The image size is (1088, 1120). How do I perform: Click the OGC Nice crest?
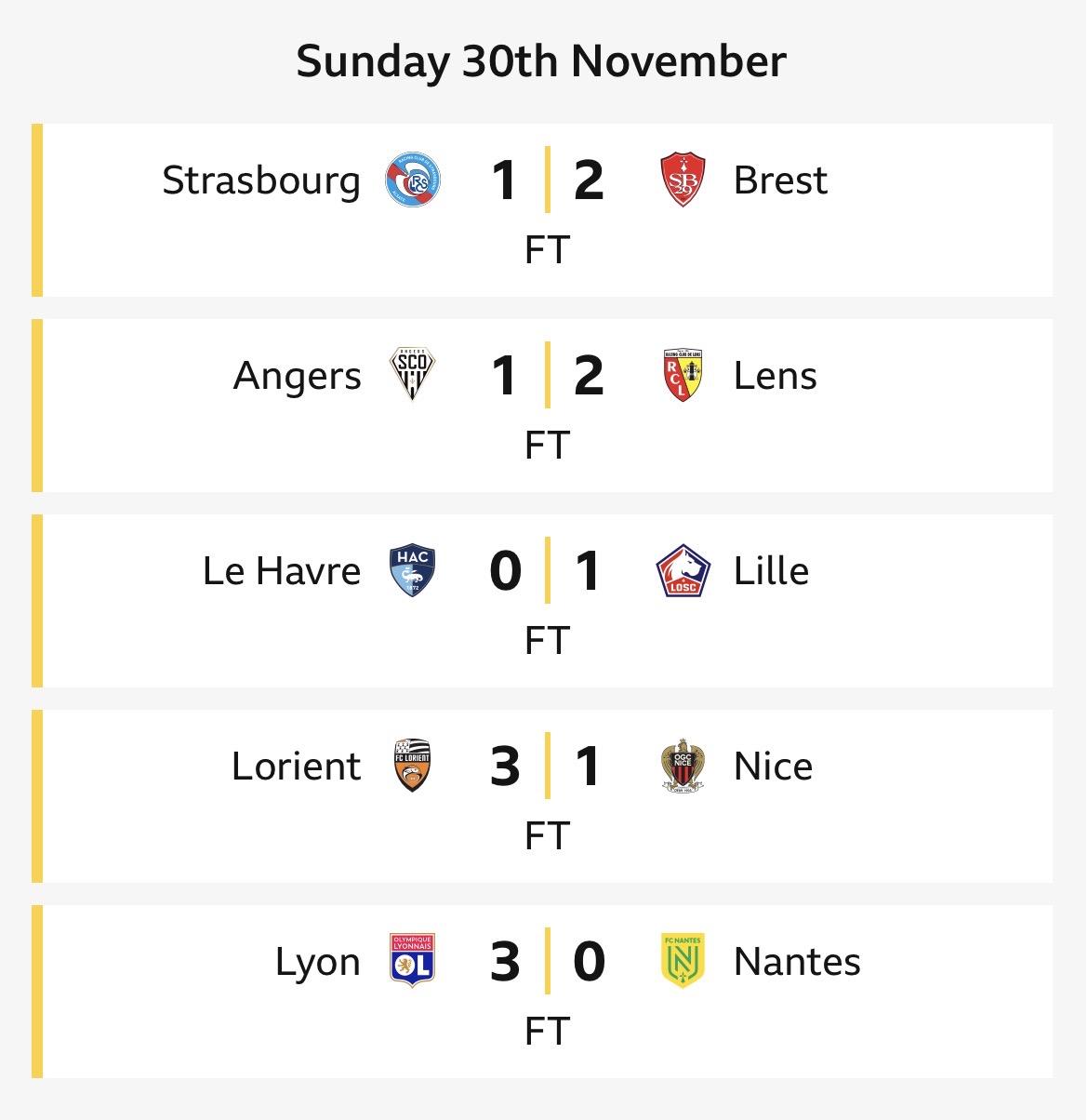pyautogui.click(x=683, y=766)
